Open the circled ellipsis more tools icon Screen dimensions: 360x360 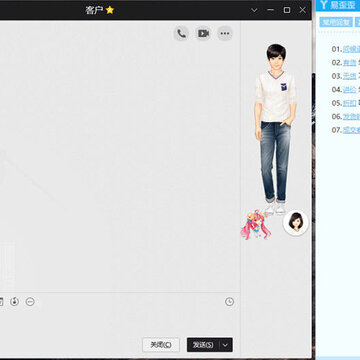30,302
